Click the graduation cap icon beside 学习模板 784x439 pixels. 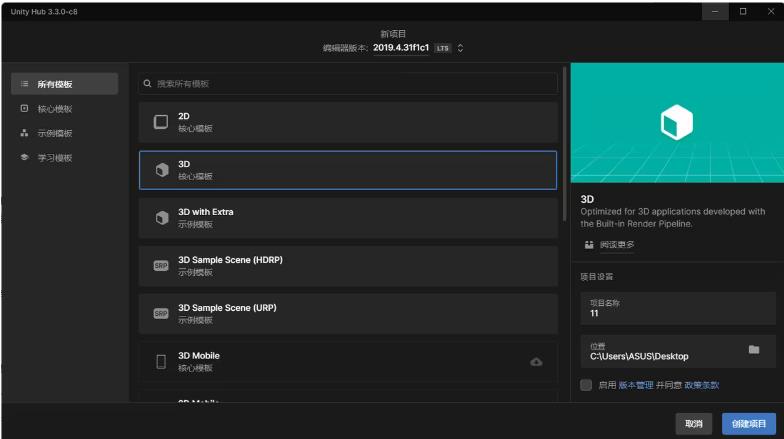point(24,157)
